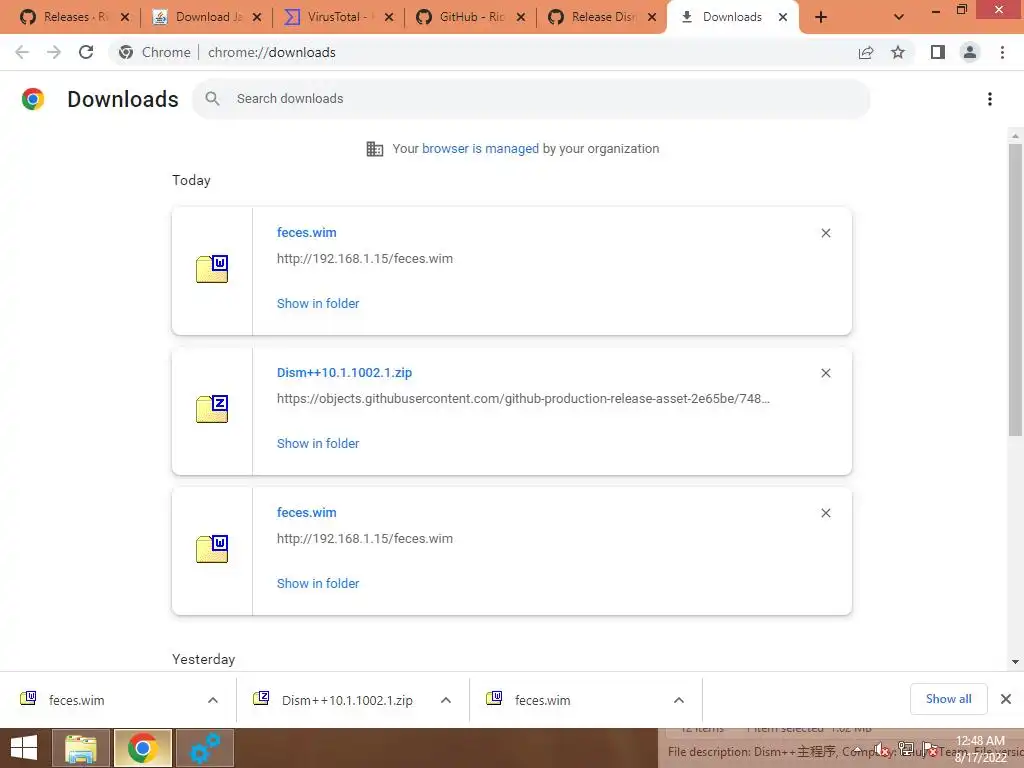Click the Chrome site info icon
Image resolution: width=1024 pixels, height=768 pixels.
click(x=126, y=52)
